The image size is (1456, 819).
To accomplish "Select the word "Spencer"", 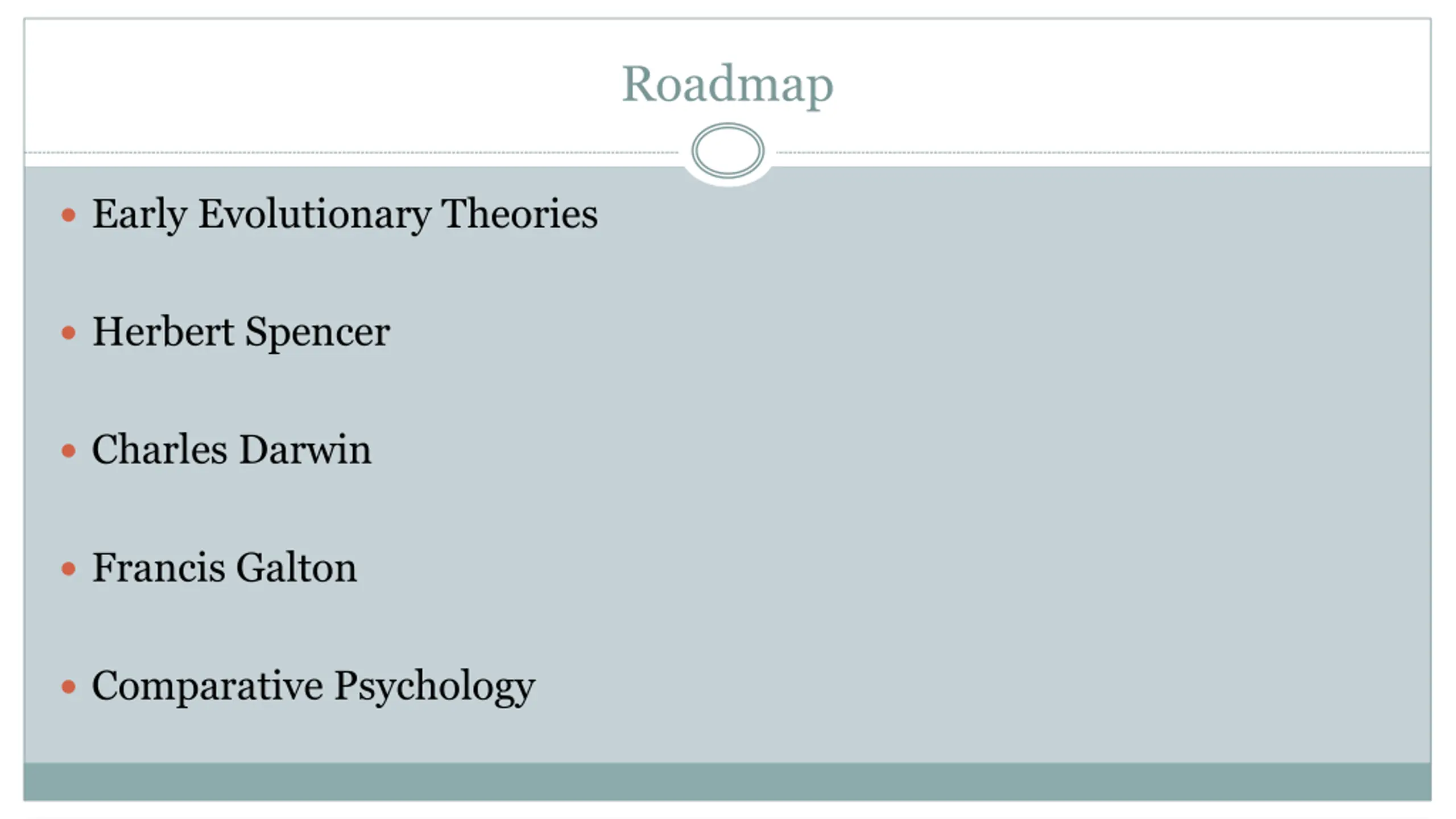I will click(317, 333).
